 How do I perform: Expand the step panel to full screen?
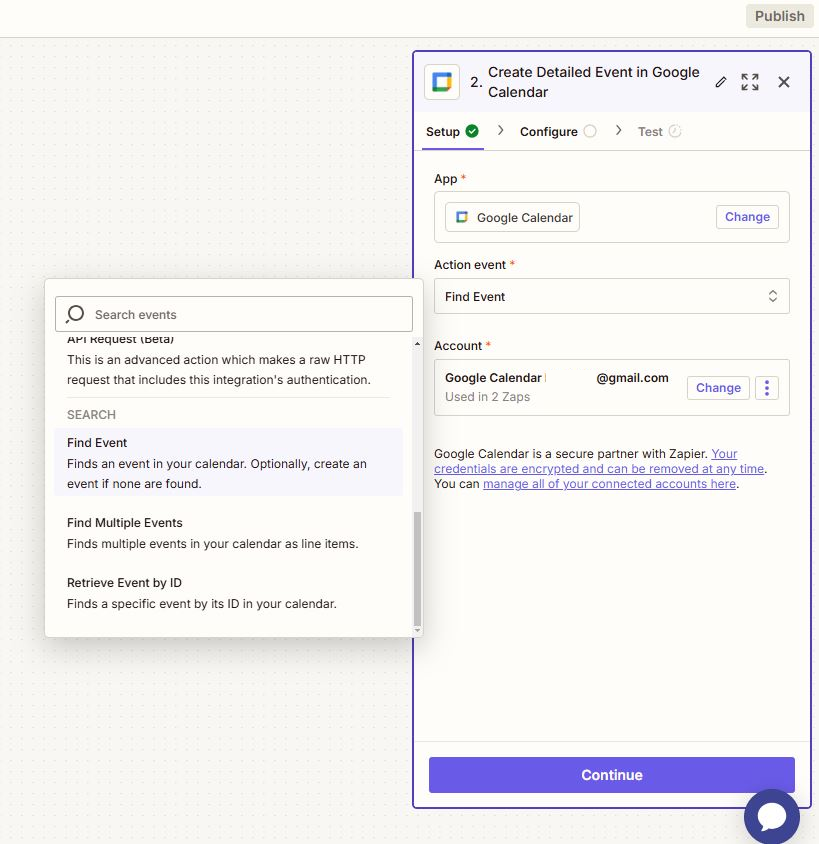pos(750,82)
